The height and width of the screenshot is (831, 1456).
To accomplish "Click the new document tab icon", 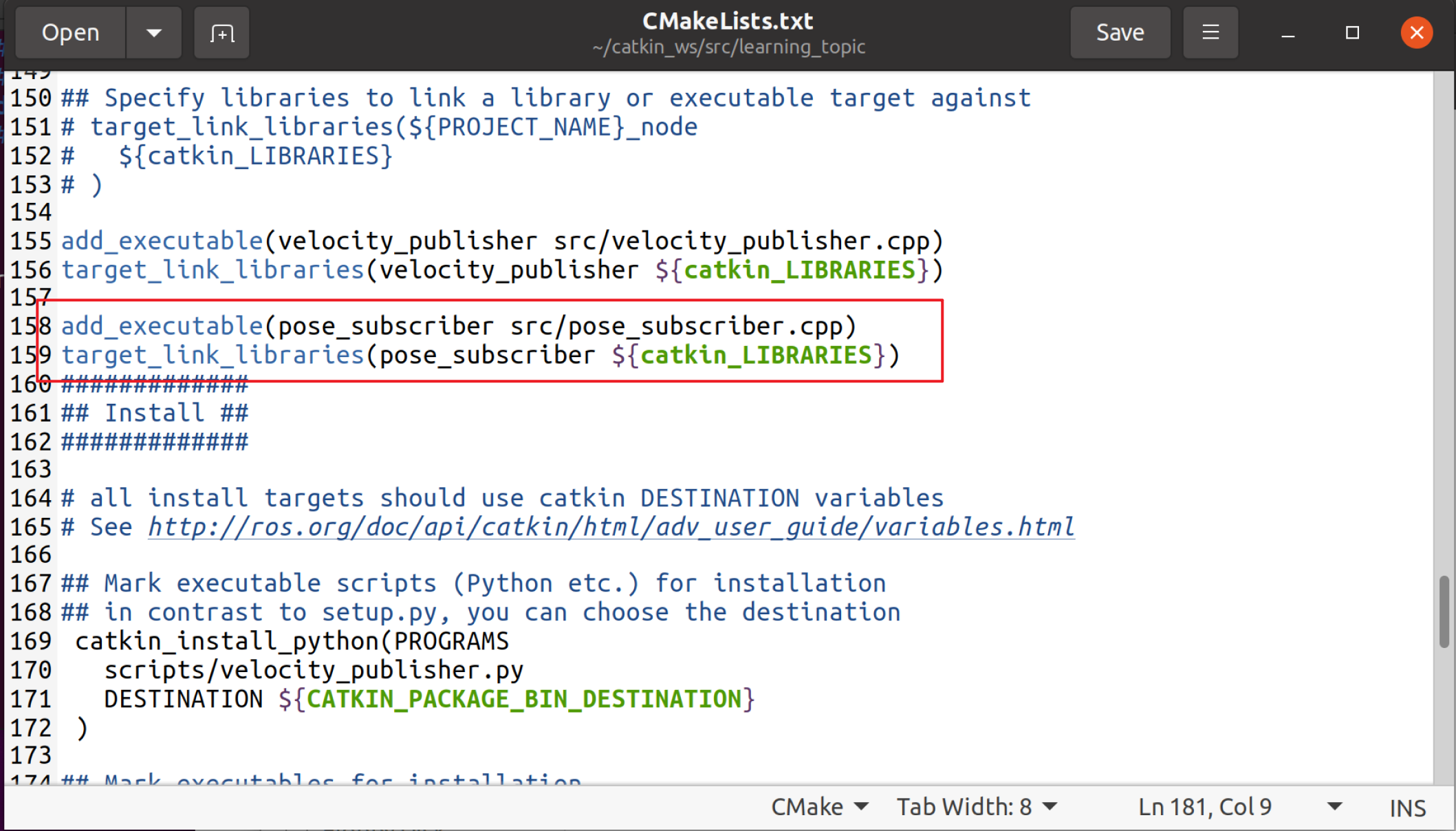I will [x=221, y=32].
